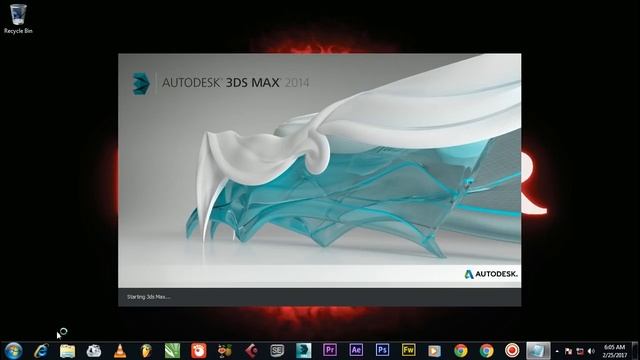Click the Show Desktop strip at taskbar end
The height and width of the screenshot is (360, 640).
pos(636,351)
